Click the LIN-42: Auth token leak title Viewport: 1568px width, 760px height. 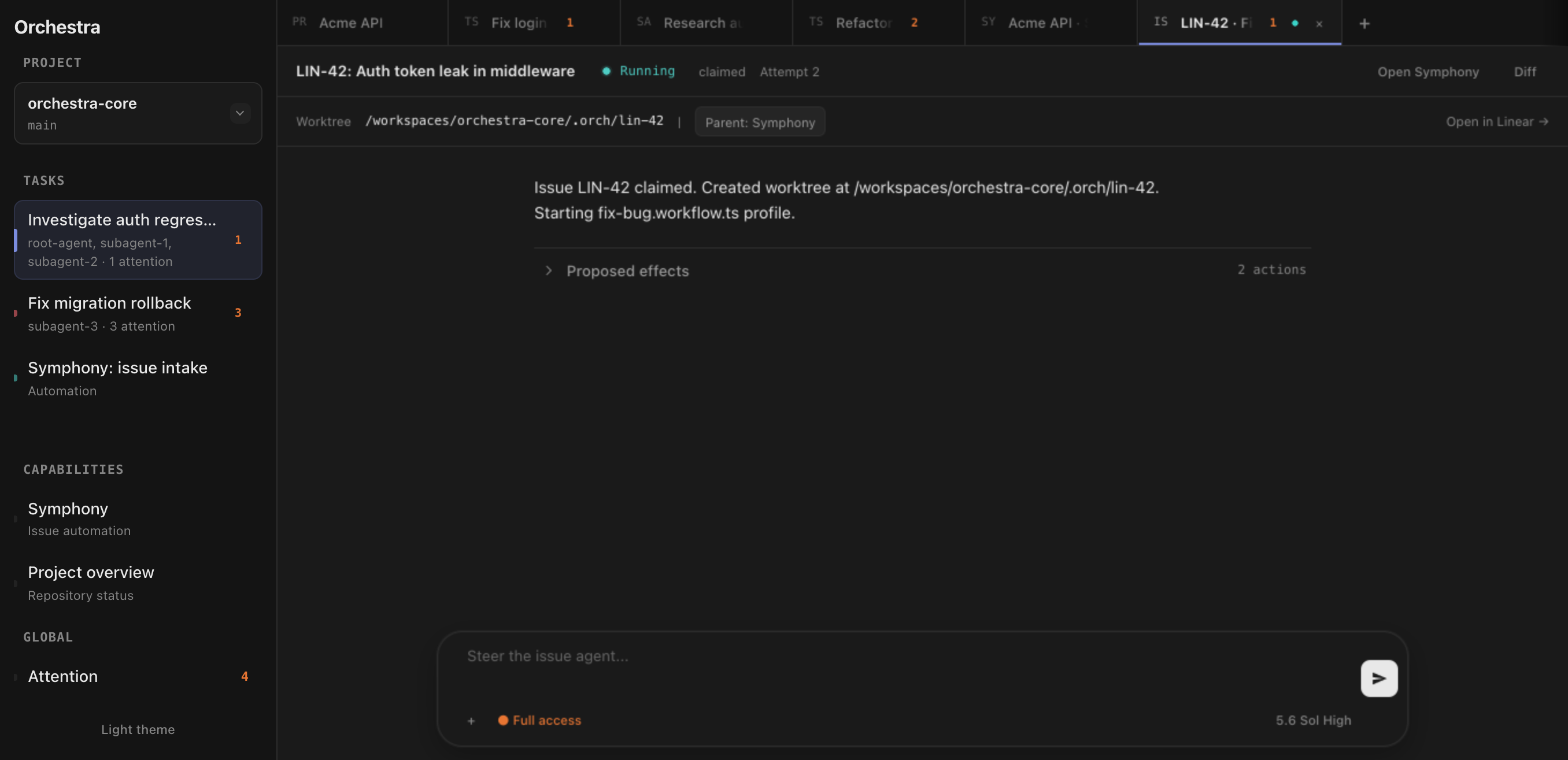(x=435, y=71)
